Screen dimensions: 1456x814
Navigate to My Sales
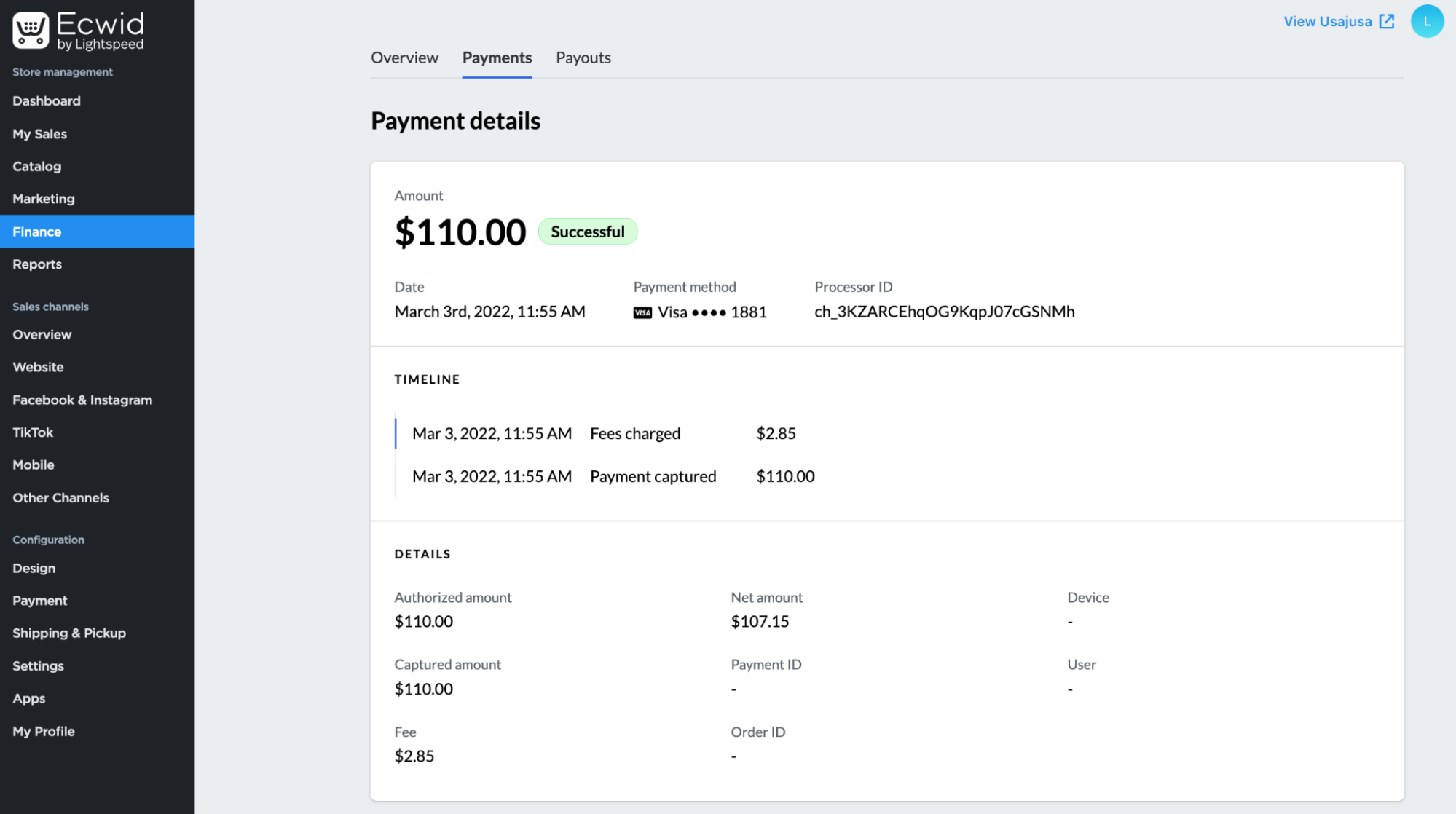pos(39,134)
